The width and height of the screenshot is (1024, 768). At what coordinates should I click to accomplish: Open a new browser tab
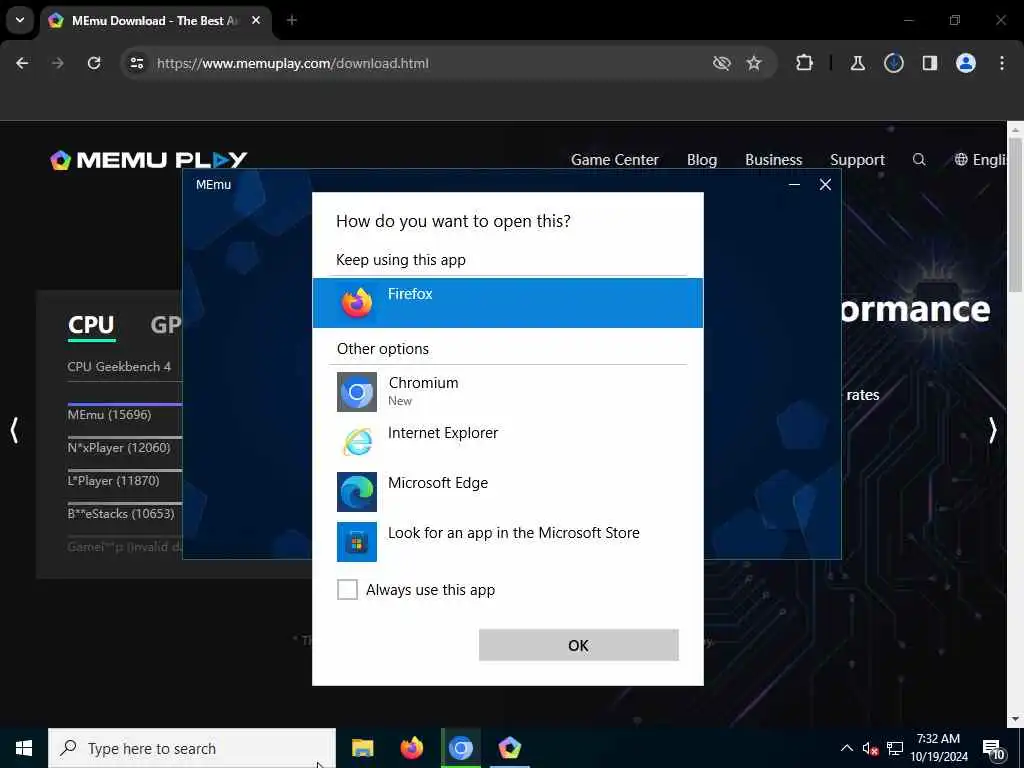click(292, 21)
